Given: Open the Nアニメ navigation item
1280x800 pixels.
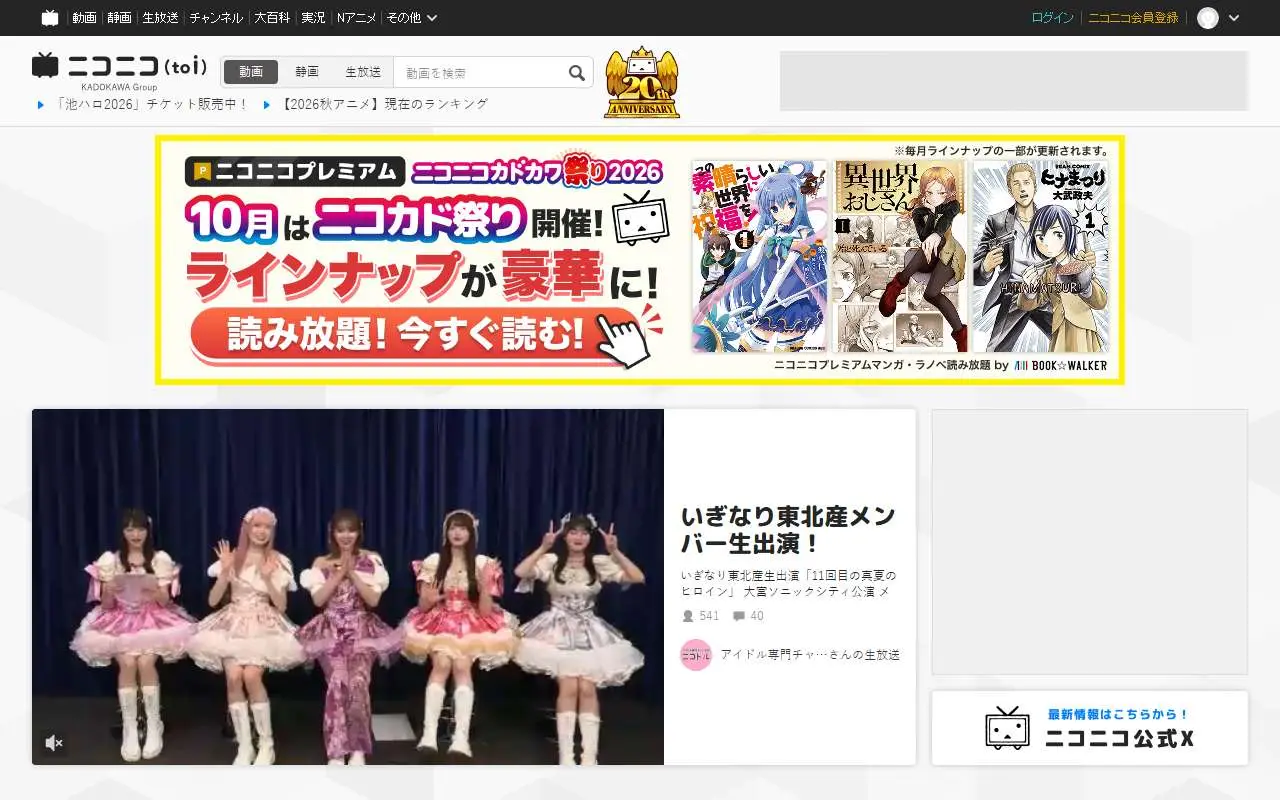Looking at the screenshot, I should click(x=356, y=18).
